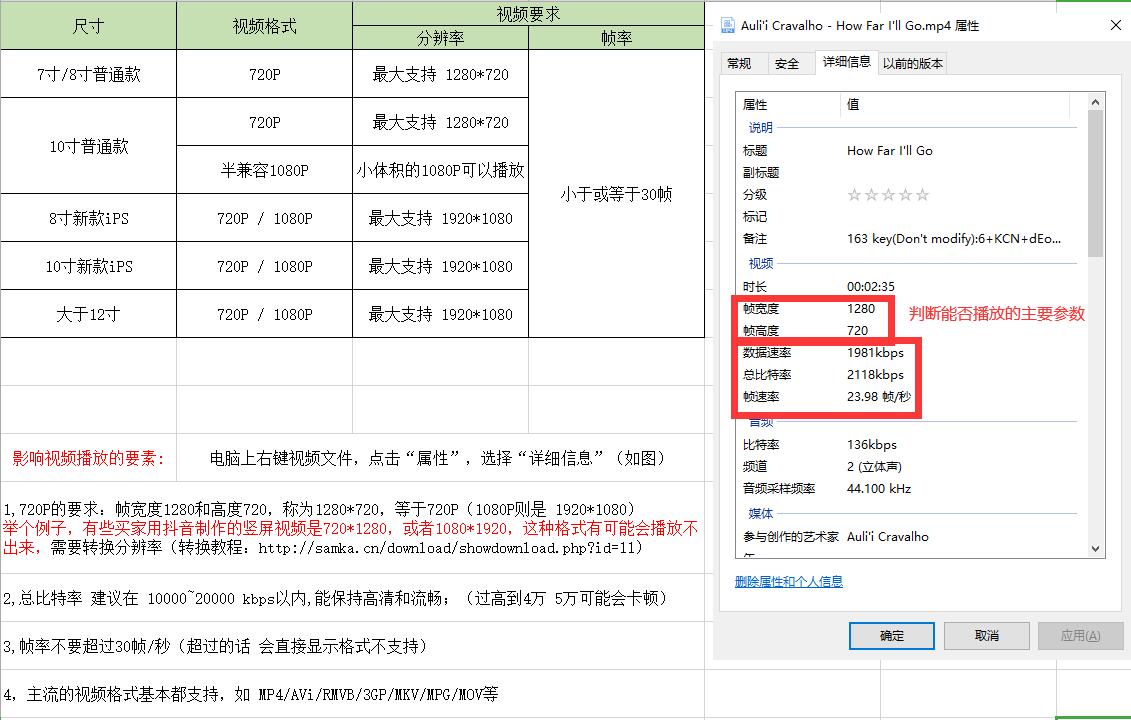
Task: Select the 详细信息 tab
Action: pos(848,62)
